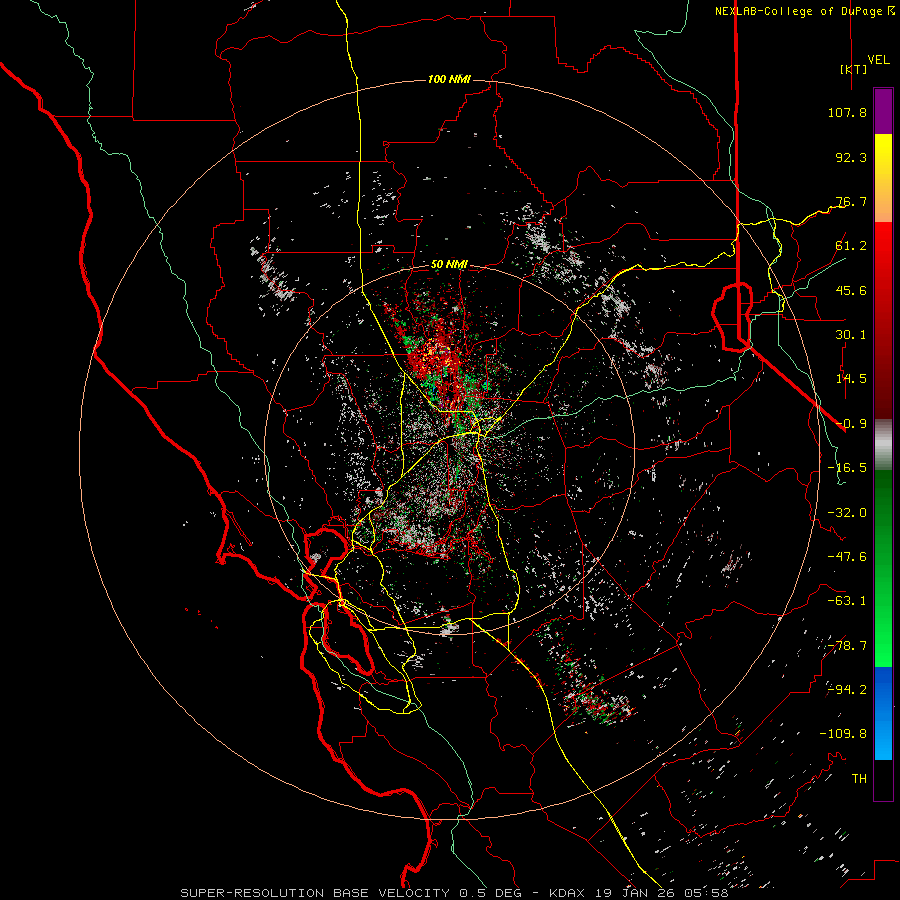Click the -63.1 velocity scale value
The image size is (900, 900).
[847, 601]
